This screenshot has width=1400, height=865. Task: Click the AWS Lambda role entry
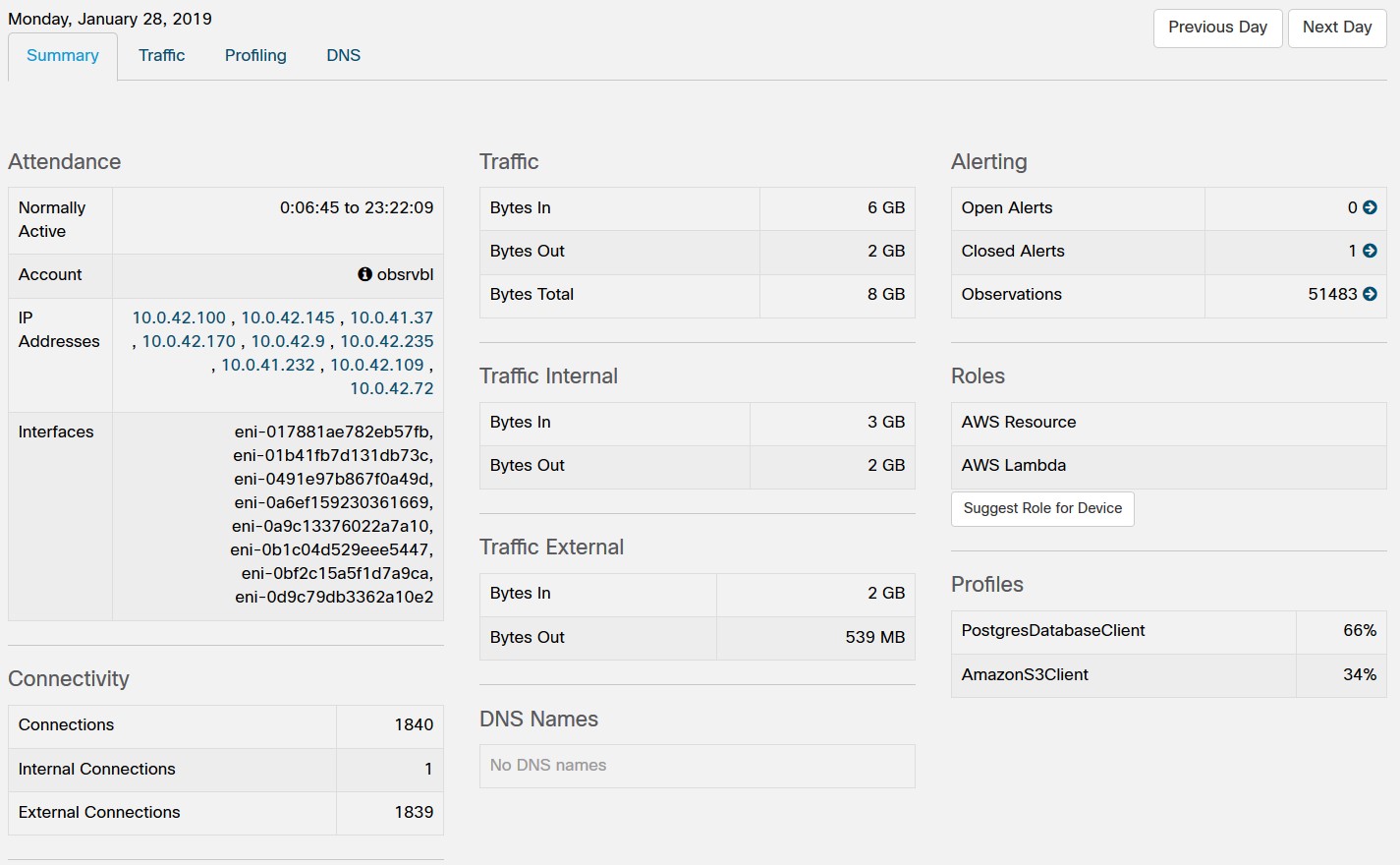click(x=1013, y=465)
